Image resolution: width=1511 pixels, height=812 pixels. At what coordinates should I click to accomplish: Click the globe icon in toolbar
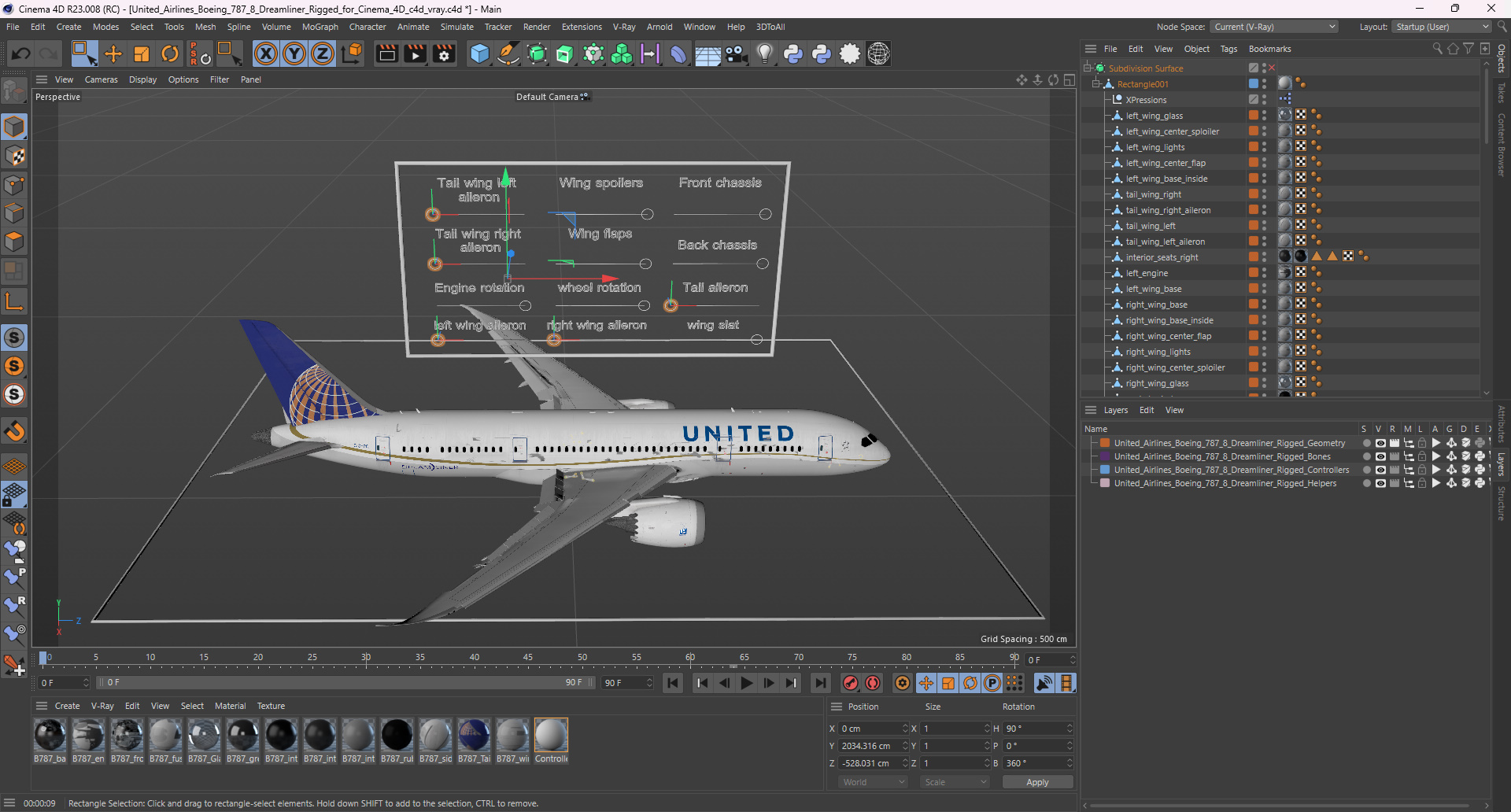click(878, 54)
